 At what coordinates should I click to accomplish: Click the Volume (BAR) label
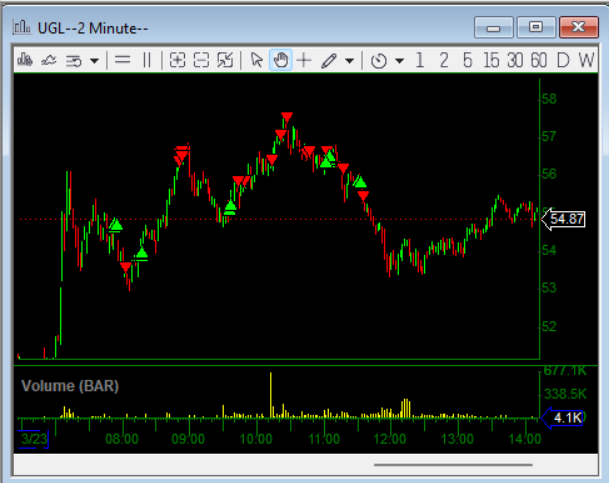pos(70,386)
